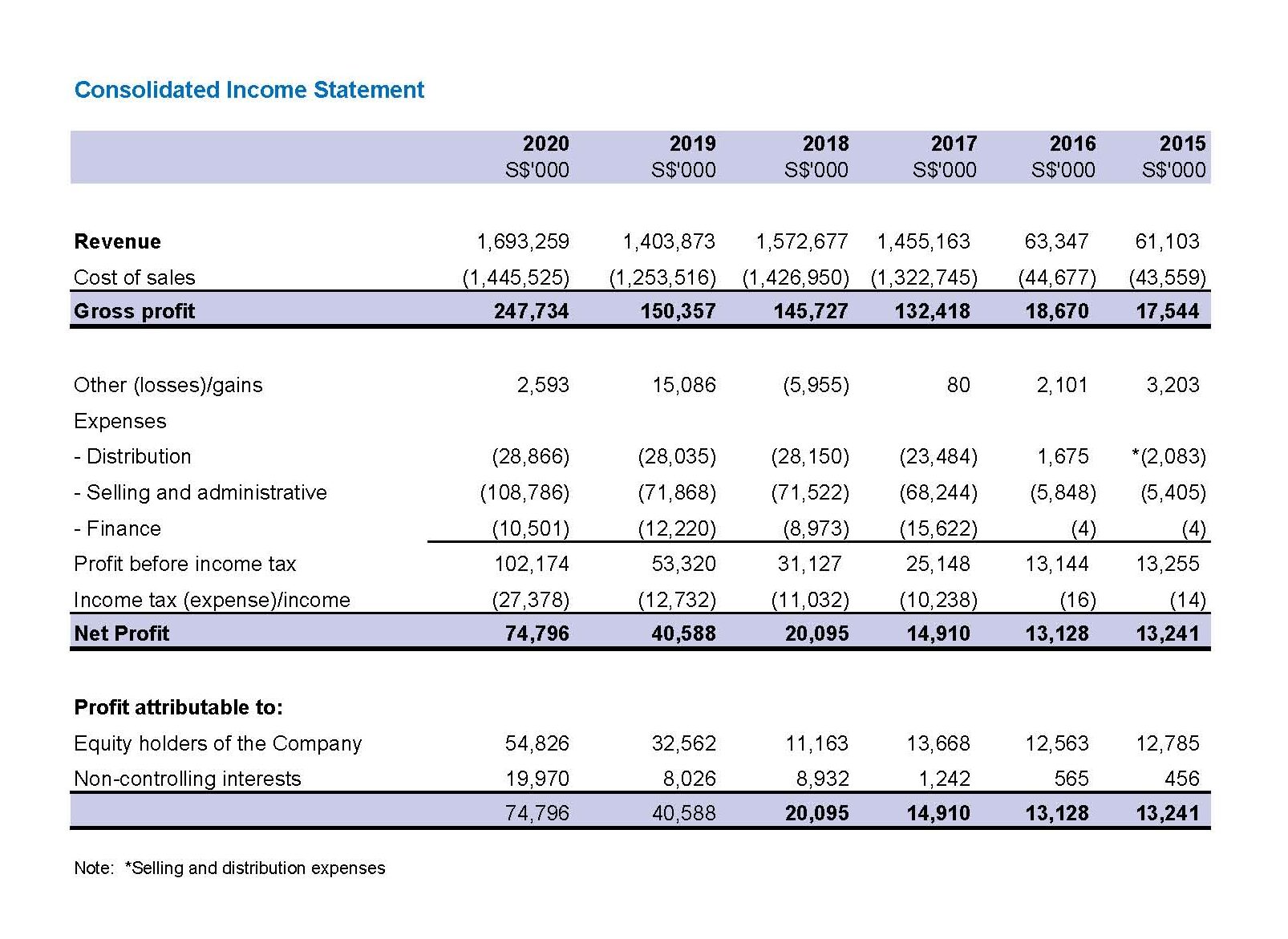1288x939 pixels.
Task: Select profit before tax value 53,320
Action: click(684, 564)
